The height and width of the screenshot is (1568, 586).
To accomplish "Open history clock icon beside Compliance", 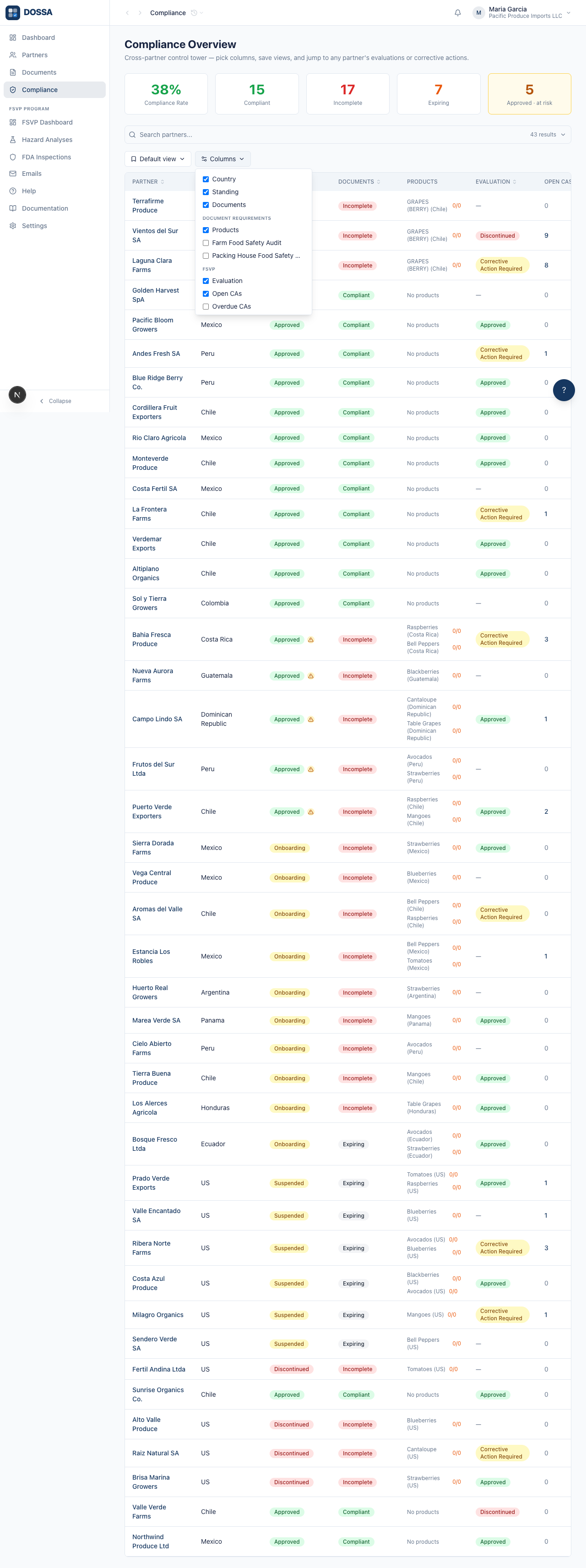I will click(194, 13).
